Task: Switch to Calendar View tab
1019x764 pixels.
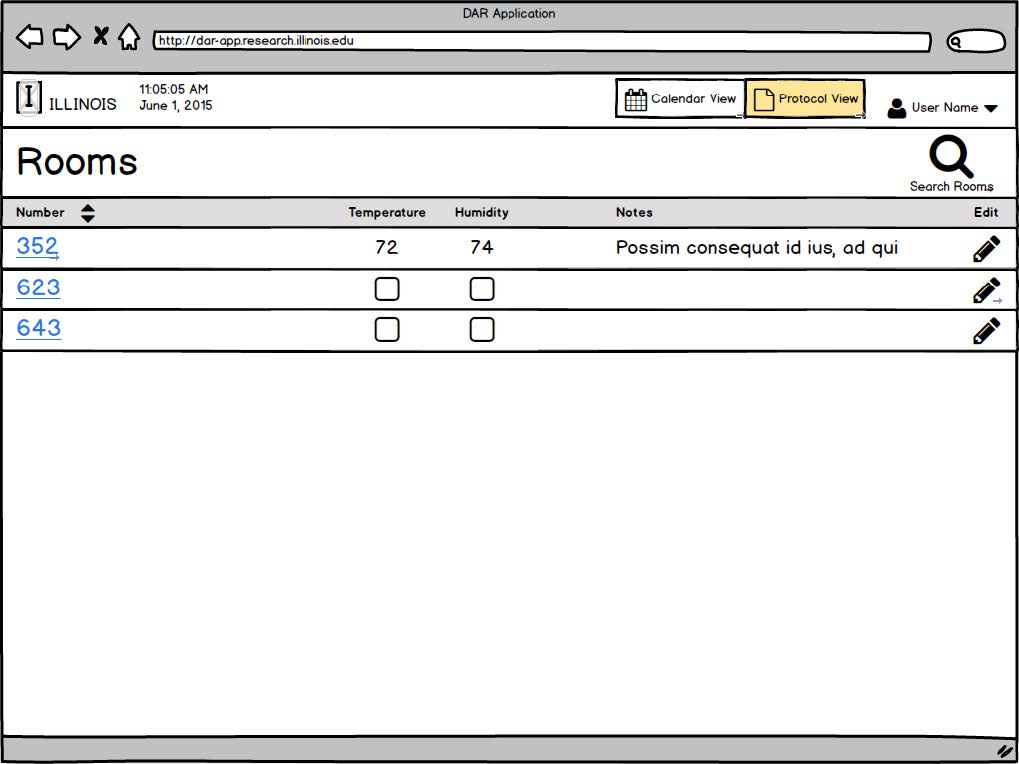Action: coord(680,99)
